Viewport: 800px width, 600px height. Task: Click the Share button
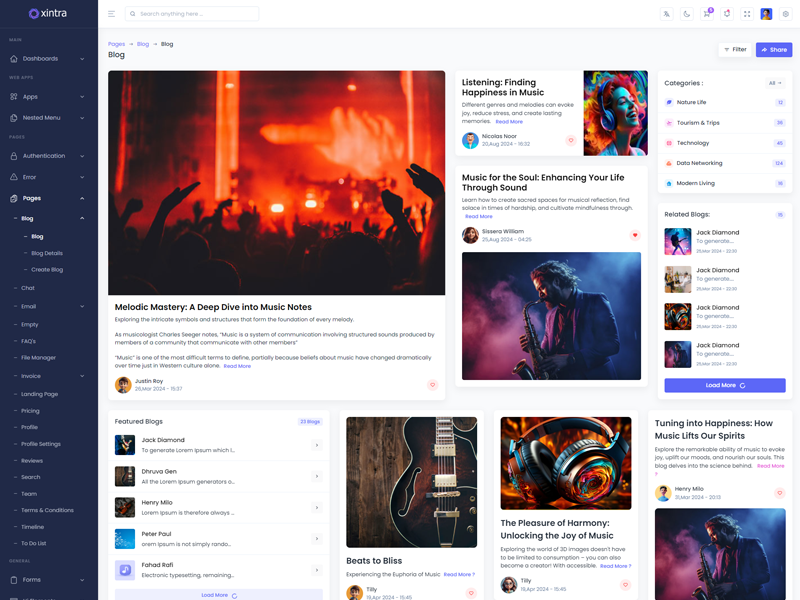pyautogui.click(x=774, y=49)
